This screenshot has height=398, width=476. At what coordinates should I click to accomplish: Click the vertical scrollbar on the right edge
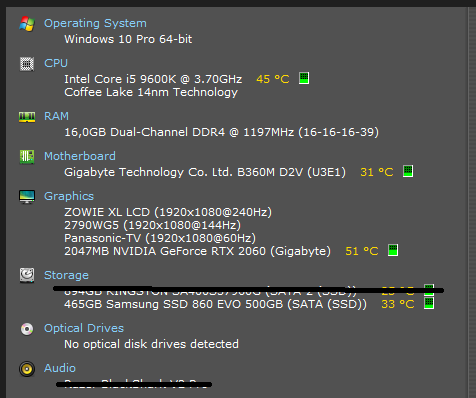(x=472, y=202)
